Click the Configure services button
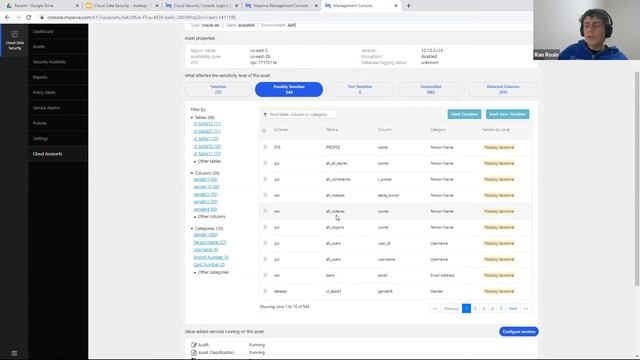Viewport: 640px width, 360px height. tap(519, 331)
